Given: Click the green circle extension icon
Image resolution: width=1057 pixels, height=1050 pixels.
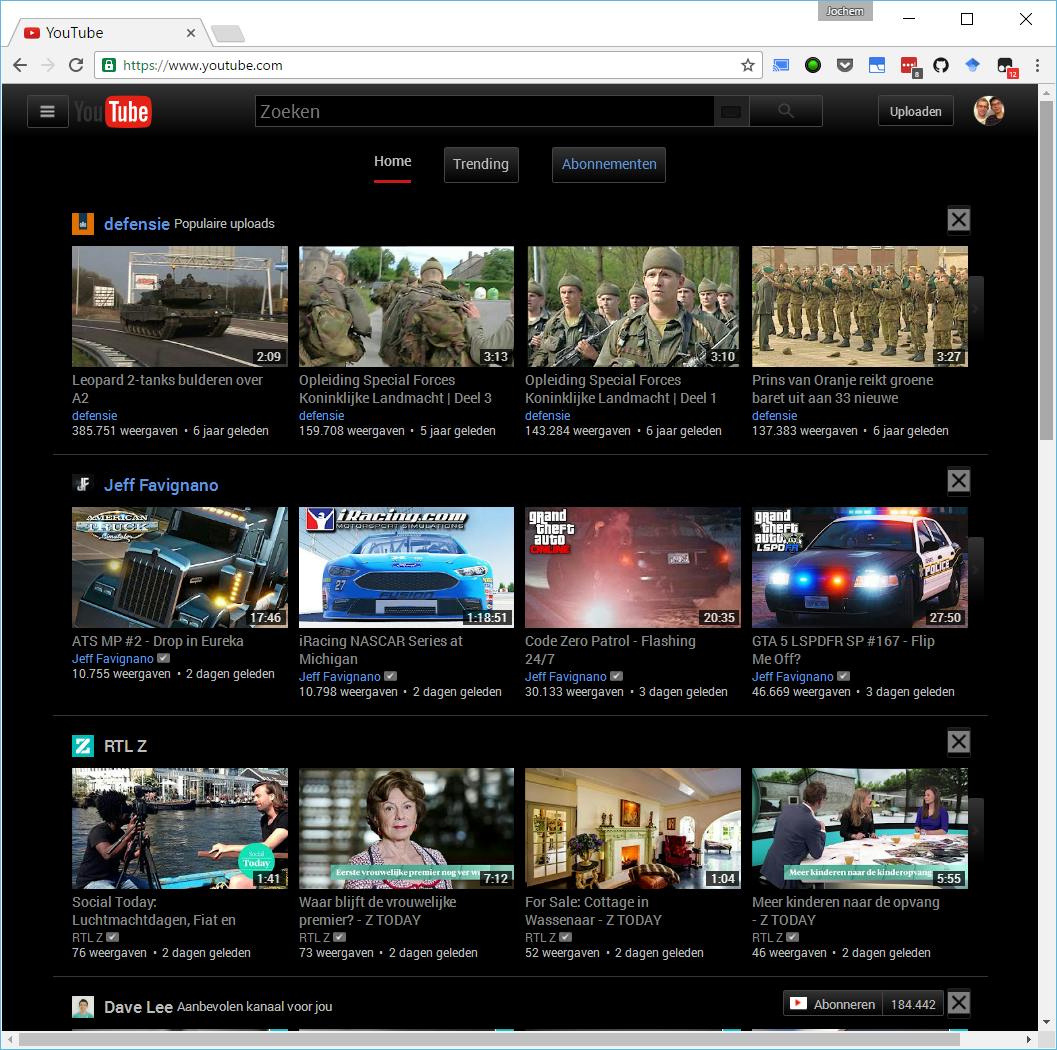Looking at the screenshot, I should [813, 65].
